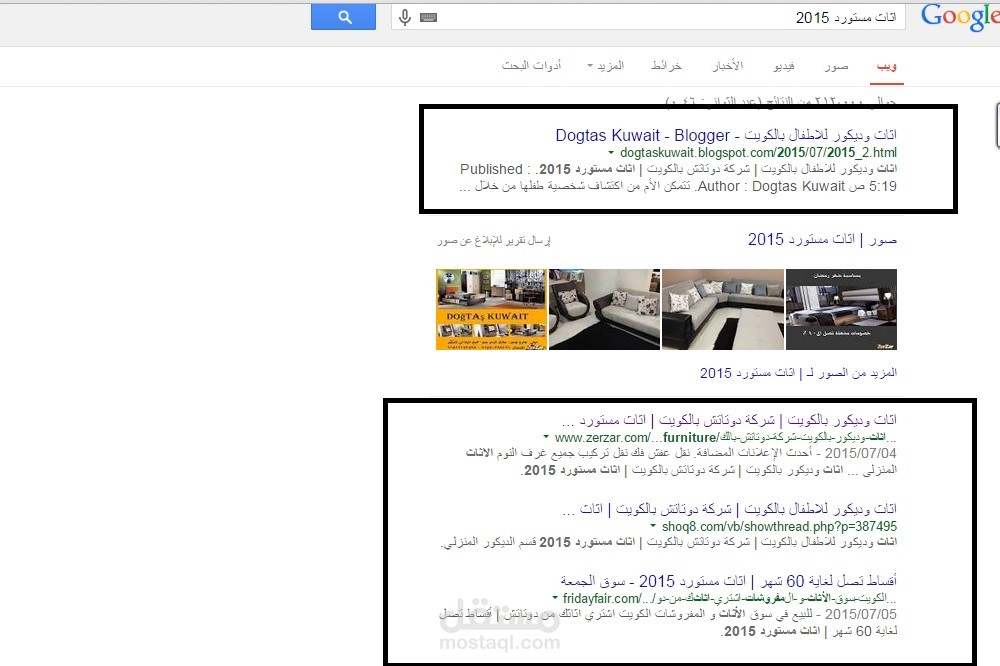This screenshot has height=666, width=1000.
Task: Open the zerzar.com result title link
Action: coord(729,420)
